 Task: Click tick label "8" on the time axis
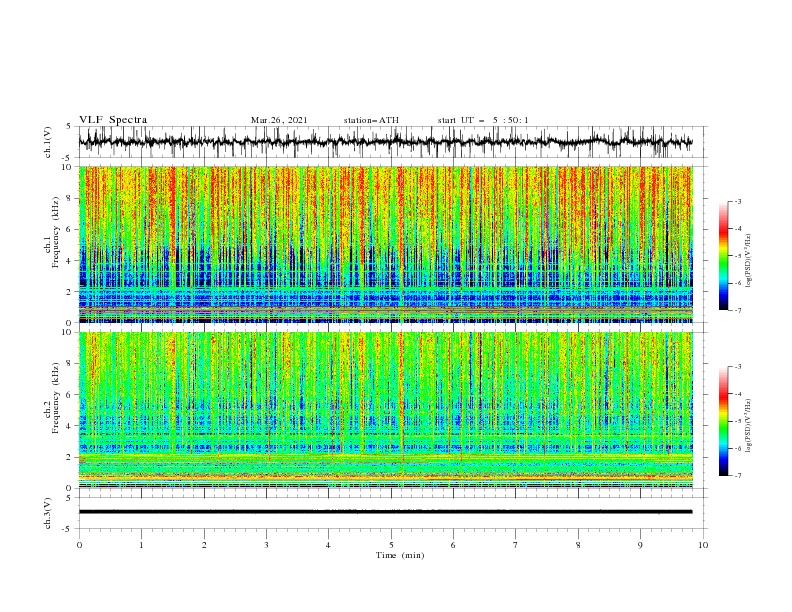[578, 545]
